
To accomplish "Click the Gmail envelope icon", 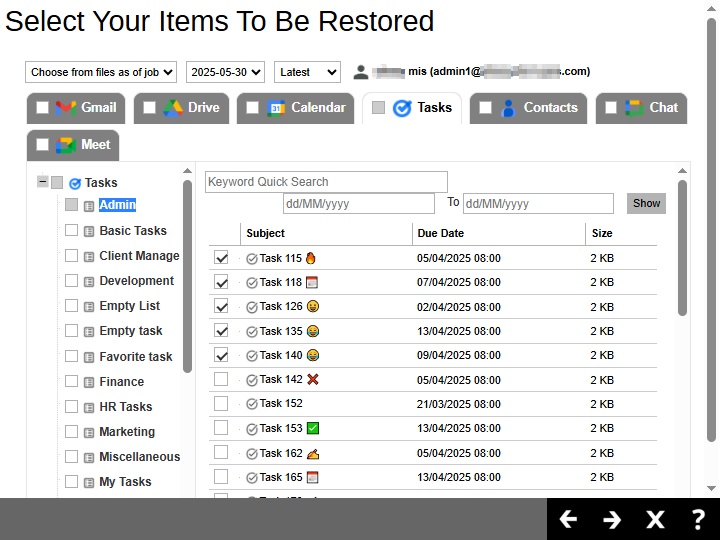I will [66, 108].
